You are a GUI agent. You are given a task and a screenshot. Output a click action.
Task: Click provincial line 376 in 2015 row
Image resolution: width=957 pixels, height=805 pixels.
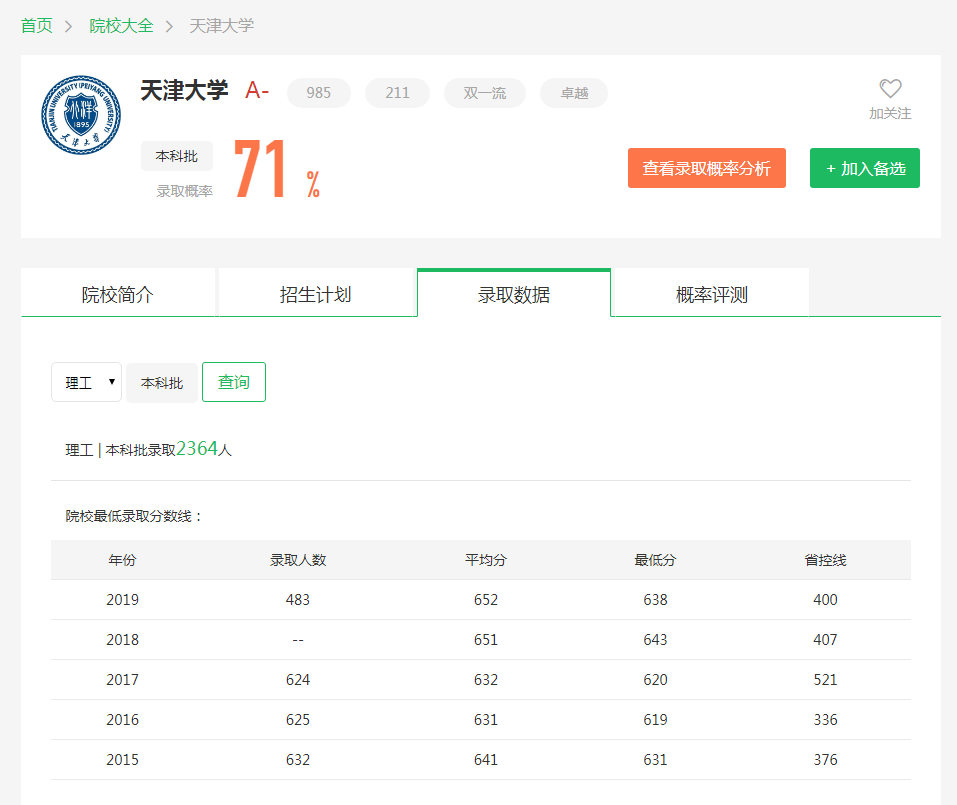[825, 759]
